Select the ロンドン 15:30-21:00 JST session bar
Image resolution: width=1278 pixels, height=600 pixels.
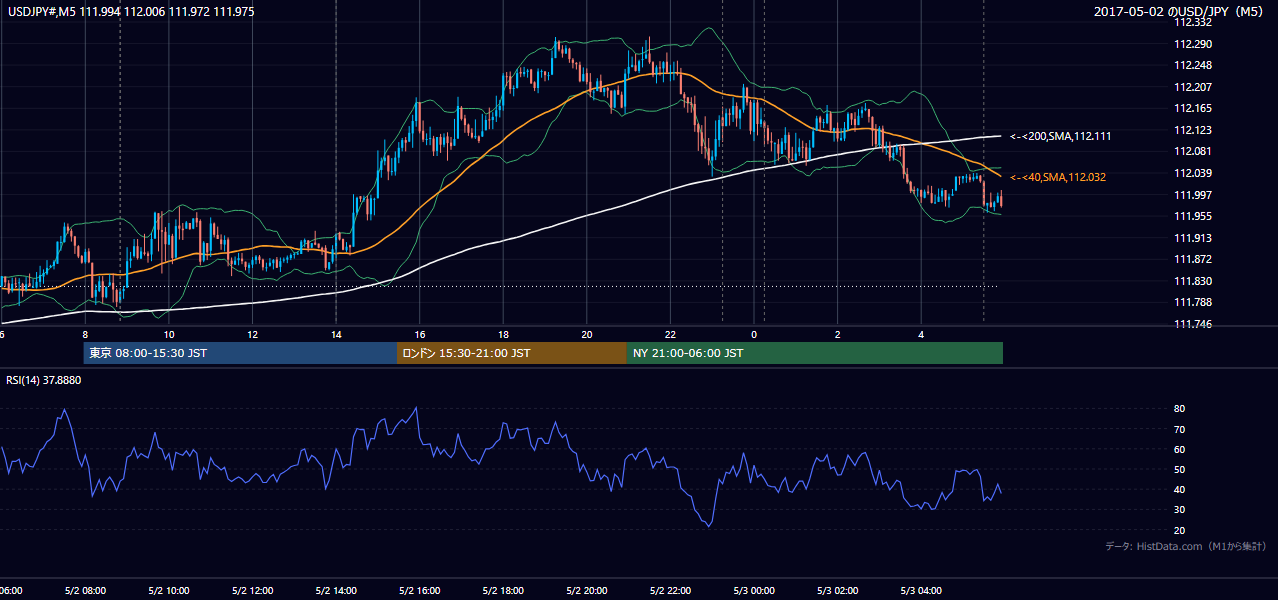pyautogui.click(x=512, y=353)
